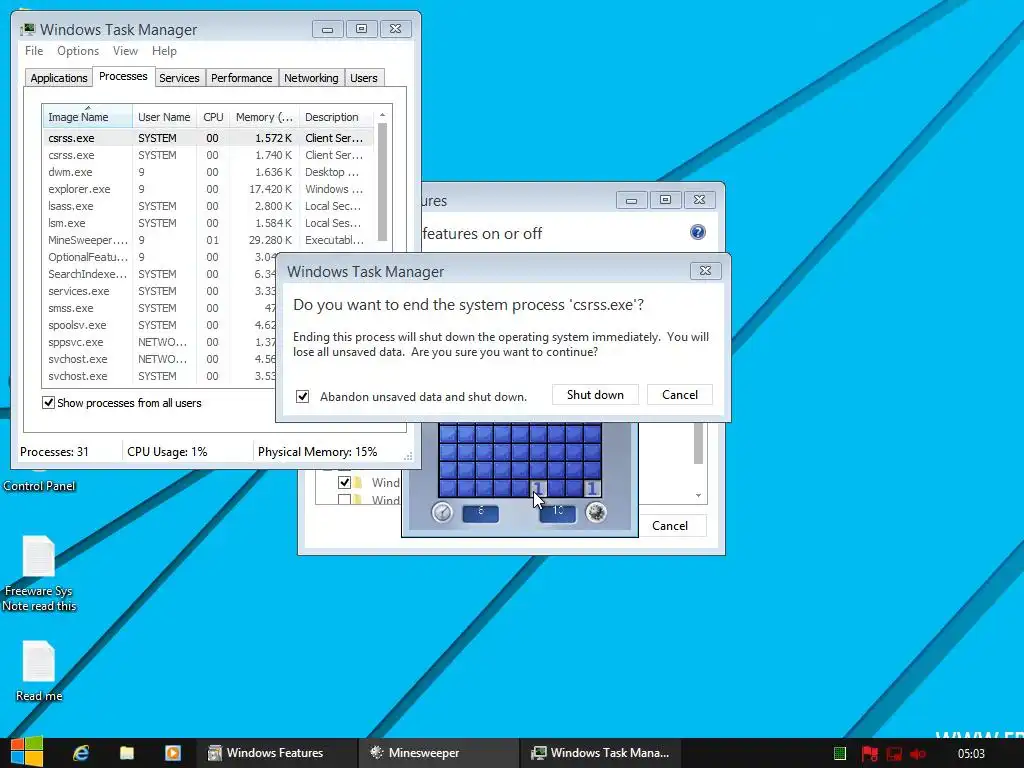Click Windows Features list scrollbar thumb

tap(698, 443)
